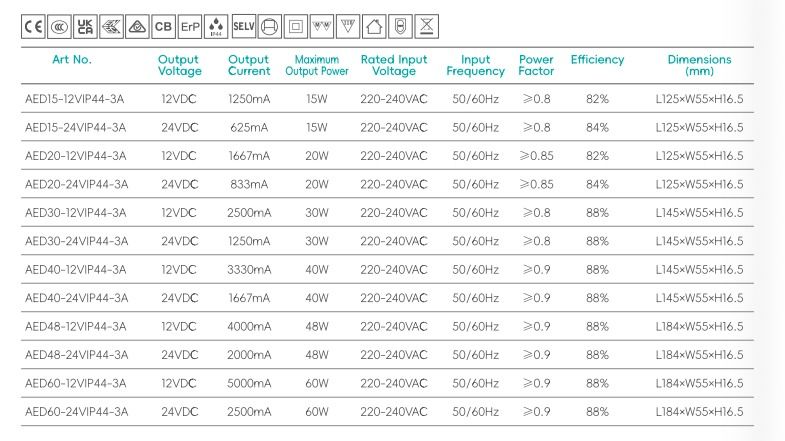Image resolution: width=785 pixels, height=441 pixels.
Task: Click the Maximum Output Power column header
Action: click(317, 65)
